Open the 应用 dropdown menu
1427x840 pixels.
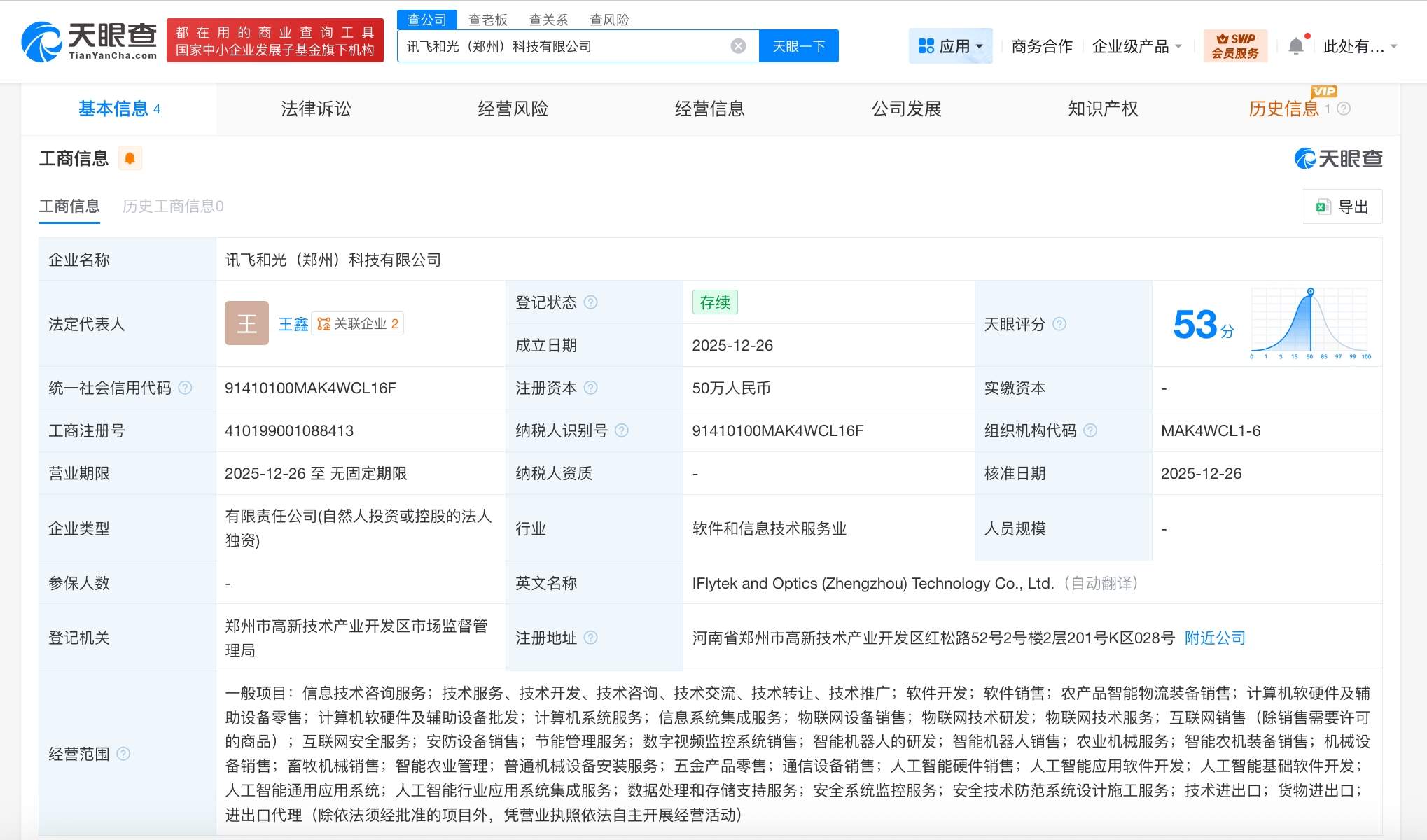coord(950,46)
